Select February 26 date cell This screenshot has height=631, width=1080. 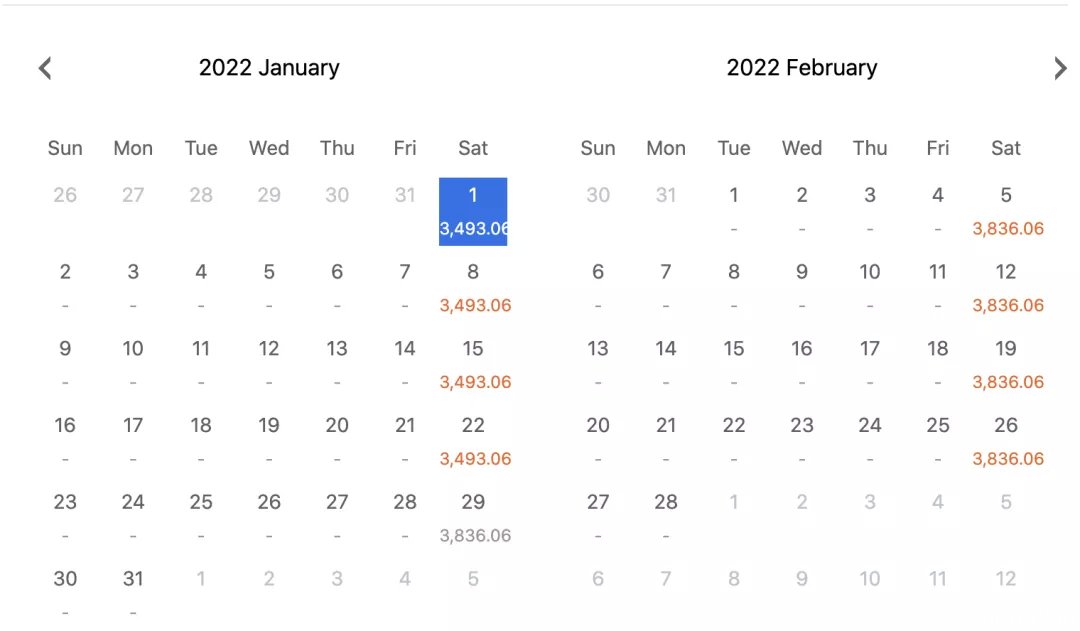[1006, 441]
